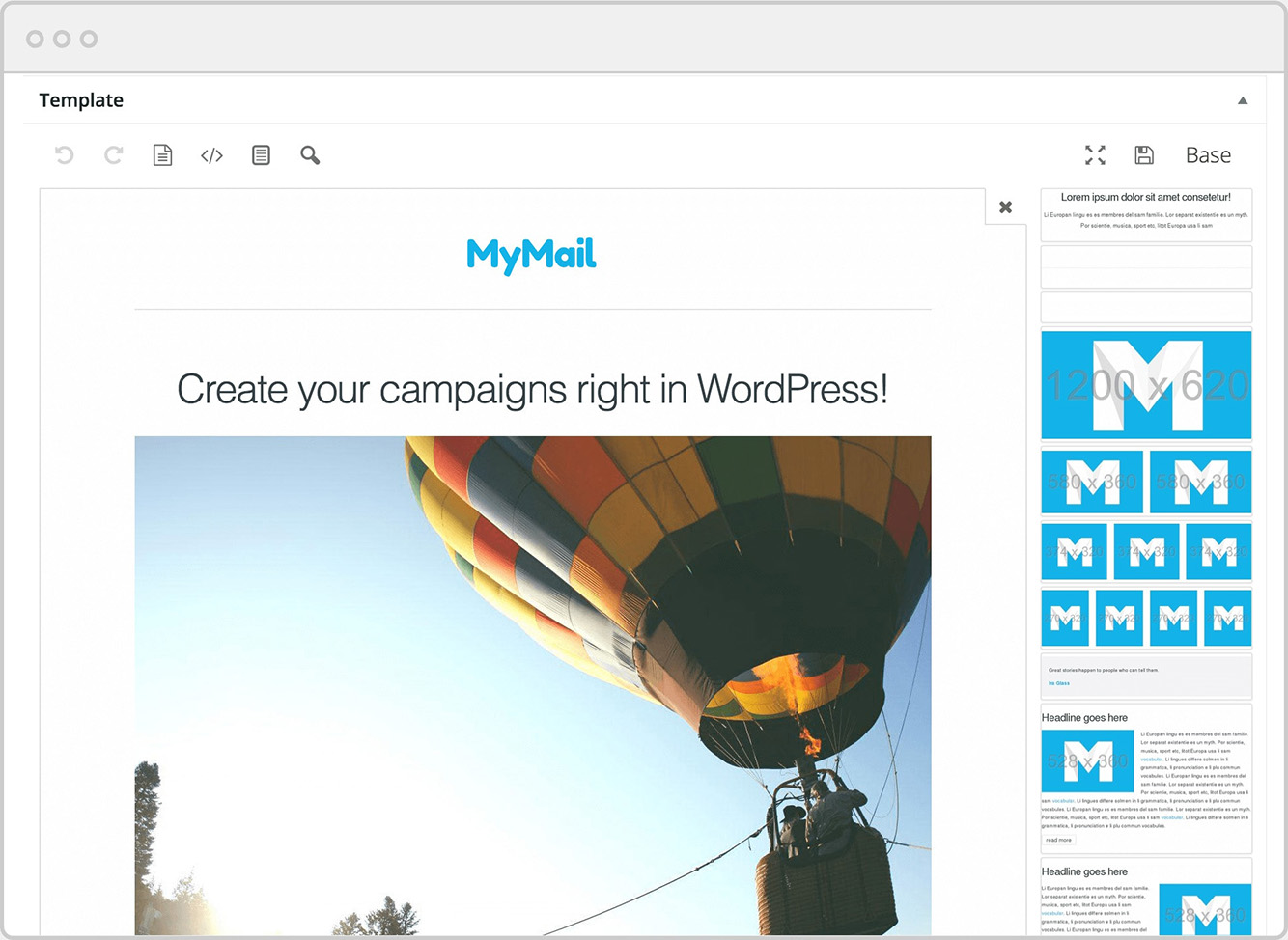Close the editor canvas overlay
Screen dimensions: 1288x940
coord(1005,207)
